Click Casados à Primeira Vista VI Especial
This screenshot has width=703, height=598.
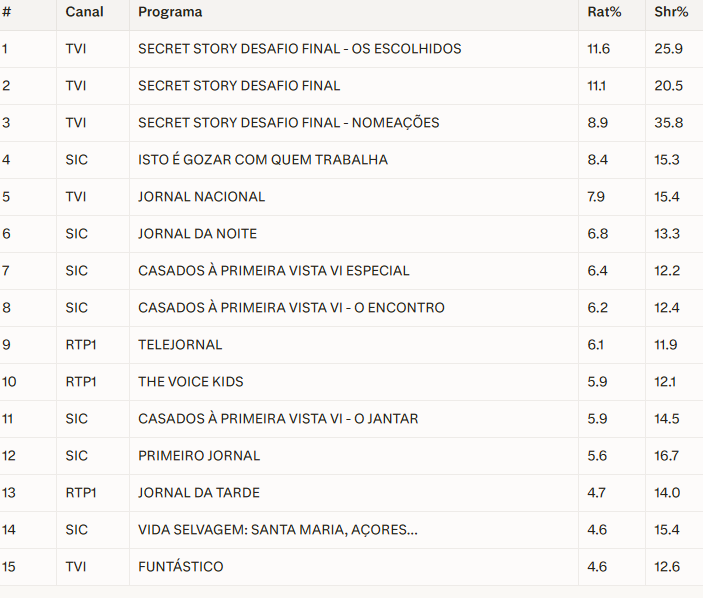point(273,271)
